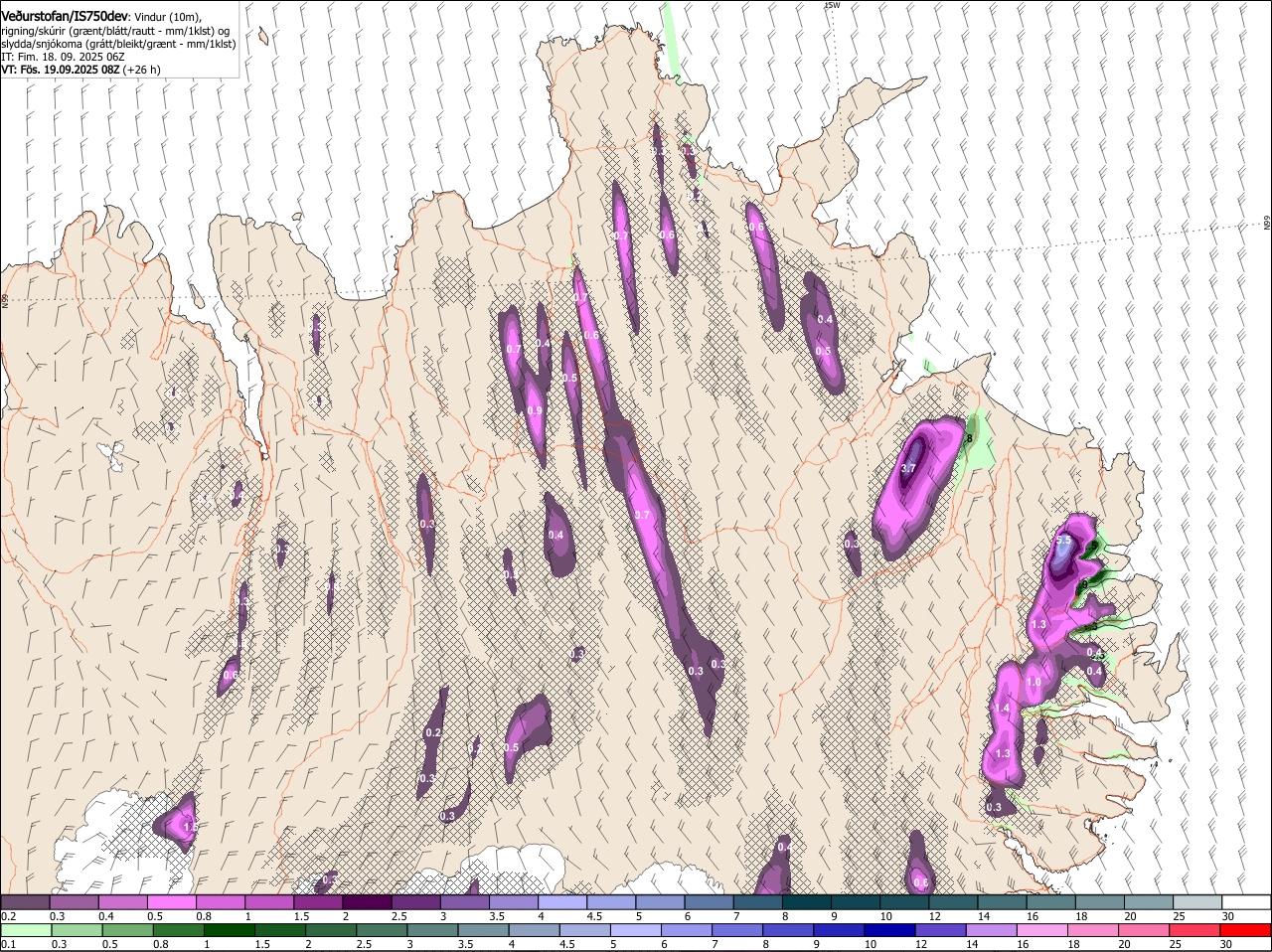Select the dark teal snow swatch between 8 and 9
Screen dimensions: 1272x952
[807, 901]
